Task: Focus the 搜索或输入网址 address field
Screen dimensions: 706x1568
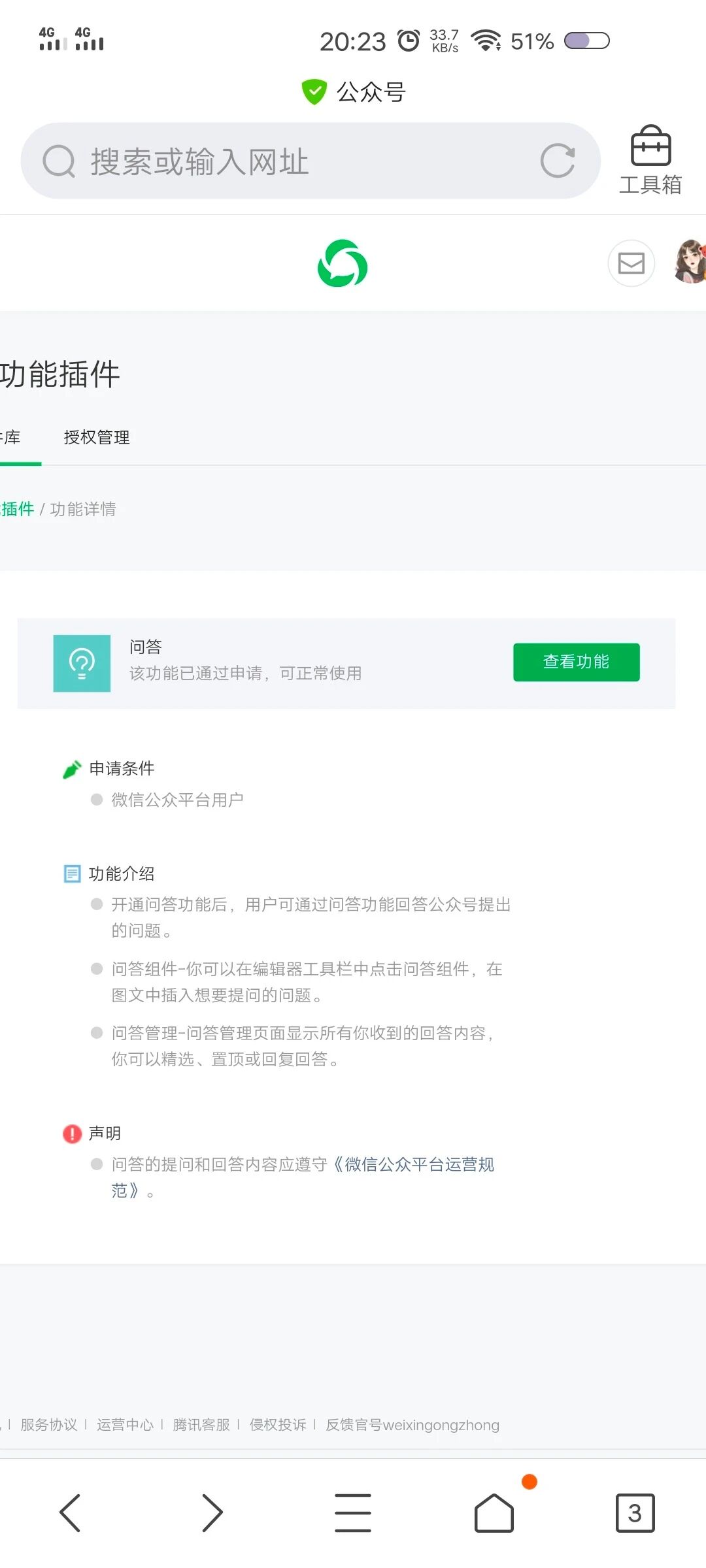Action: tap(311, 161)
